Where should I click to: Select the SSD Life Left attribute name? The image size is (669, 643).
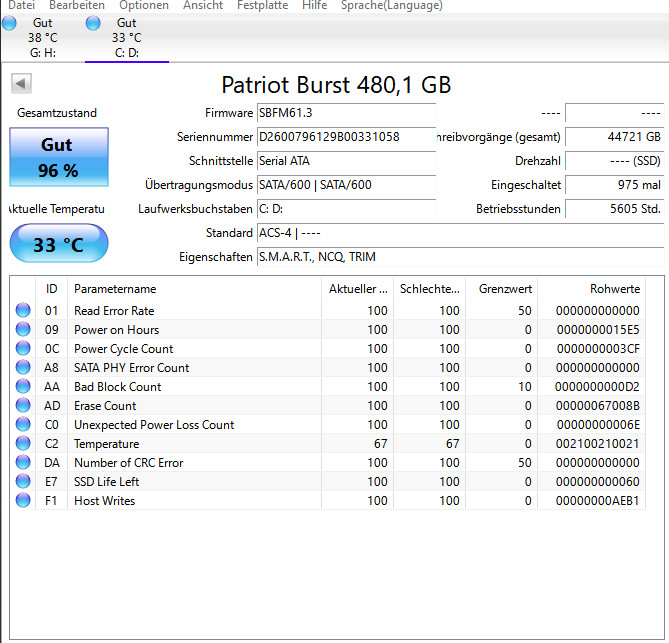[x=107, y=482]
